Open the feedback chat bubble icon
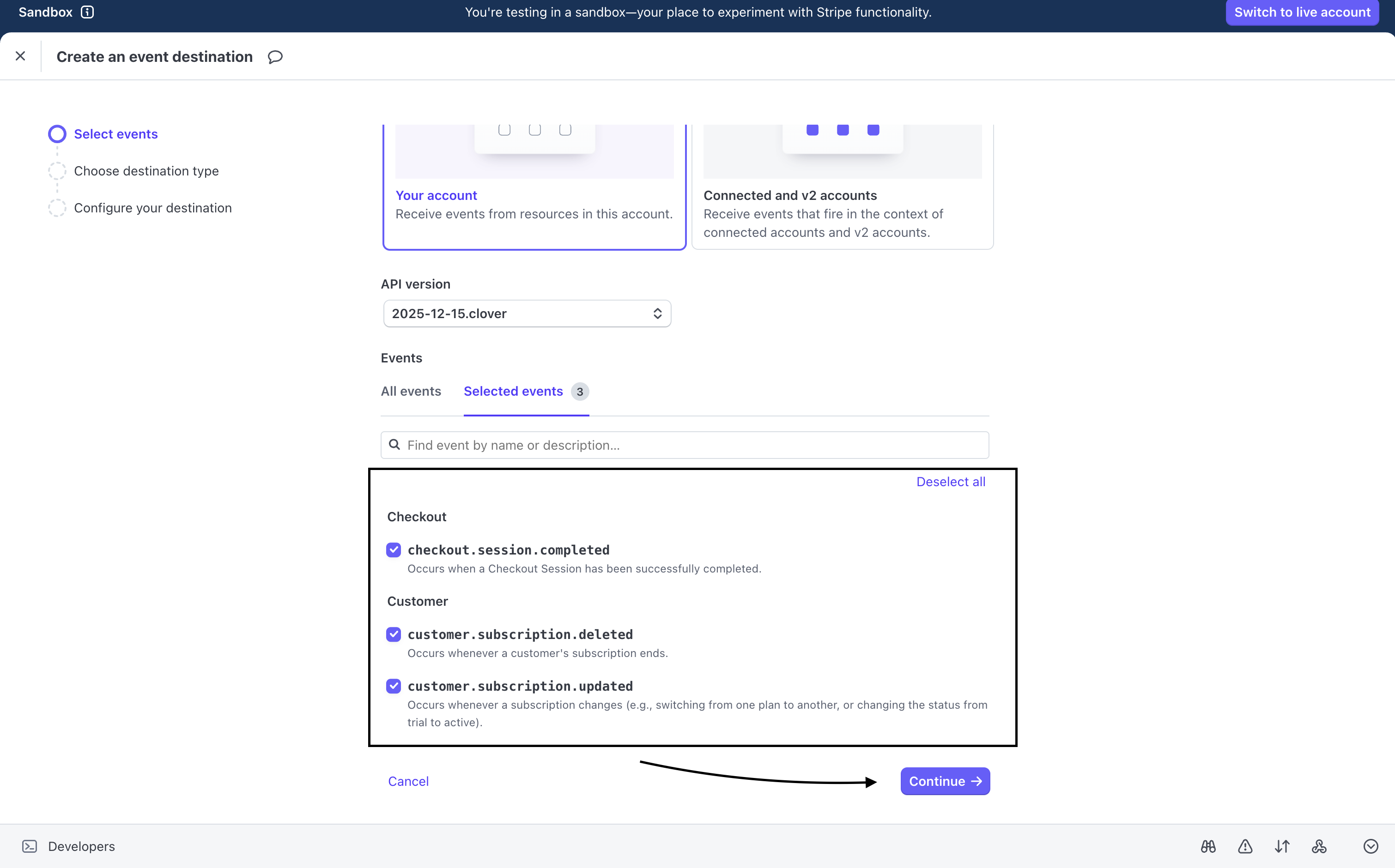 pos(274,56)
